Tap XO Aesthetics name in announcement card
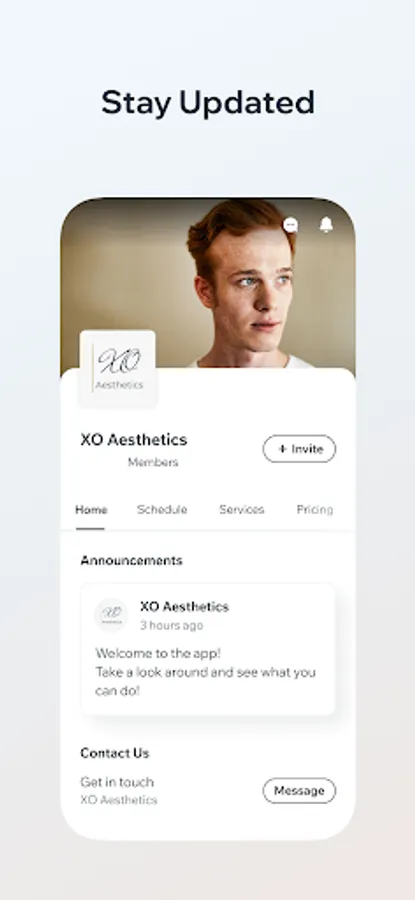 (x=184, y=607)
